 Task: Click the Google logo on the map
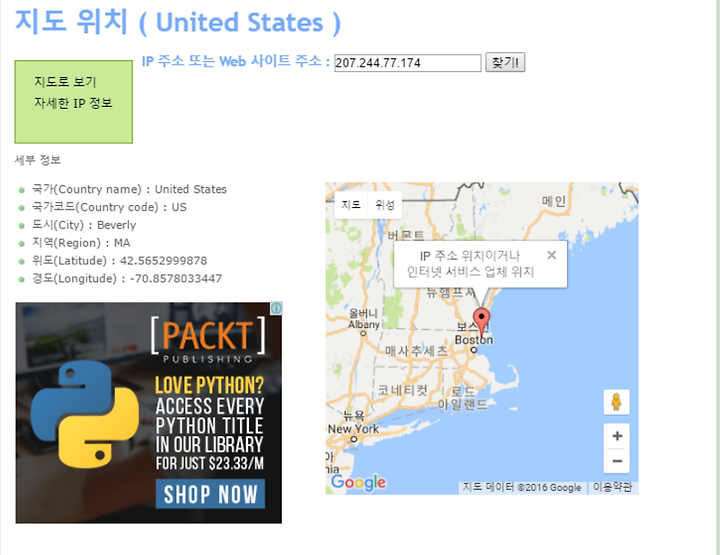coord(359,482)
